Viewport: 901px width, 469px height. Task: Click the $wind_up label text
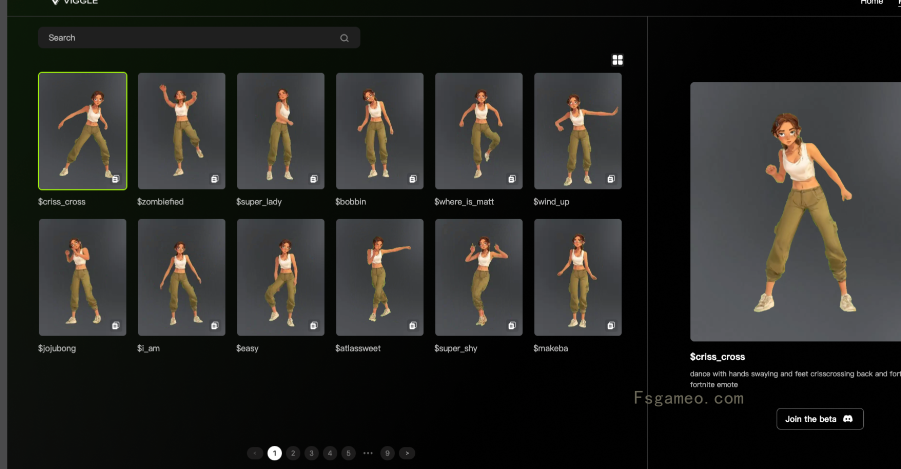551,202
